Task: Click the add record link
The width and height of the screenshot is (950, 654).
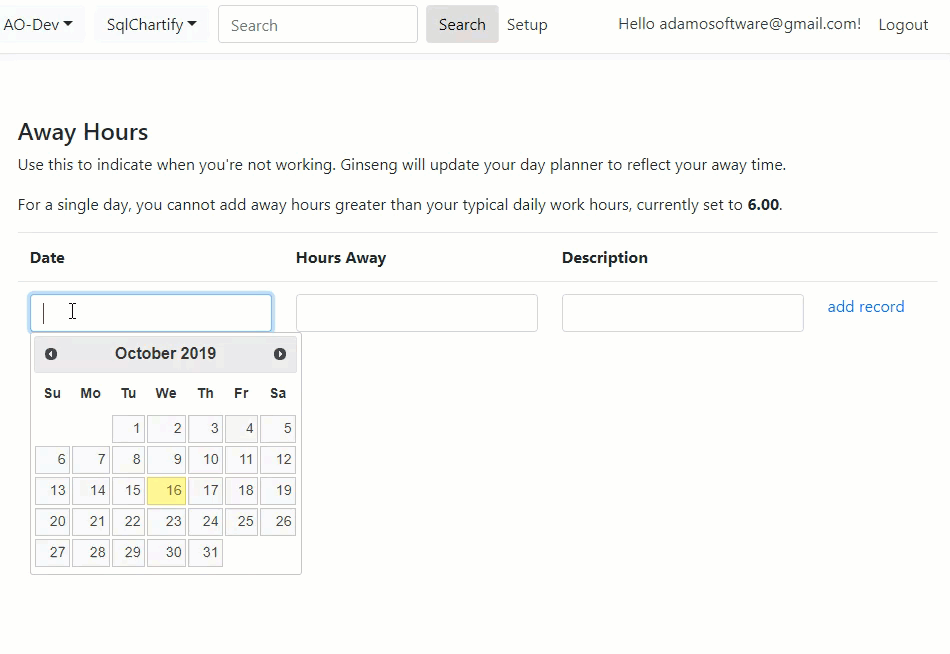Action: (865, 307)
